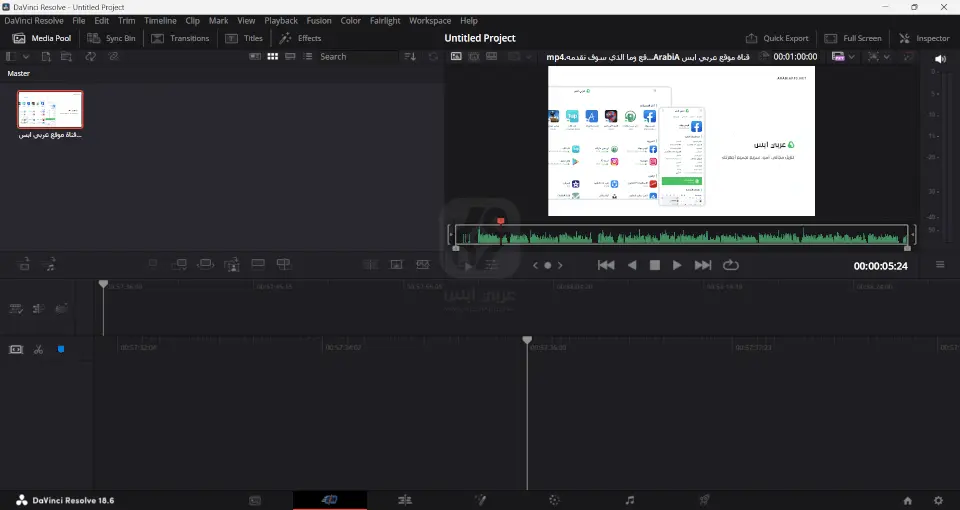Open the Inspector panel
The height and width of the screenshot is (510, 960).
[924, 38]
